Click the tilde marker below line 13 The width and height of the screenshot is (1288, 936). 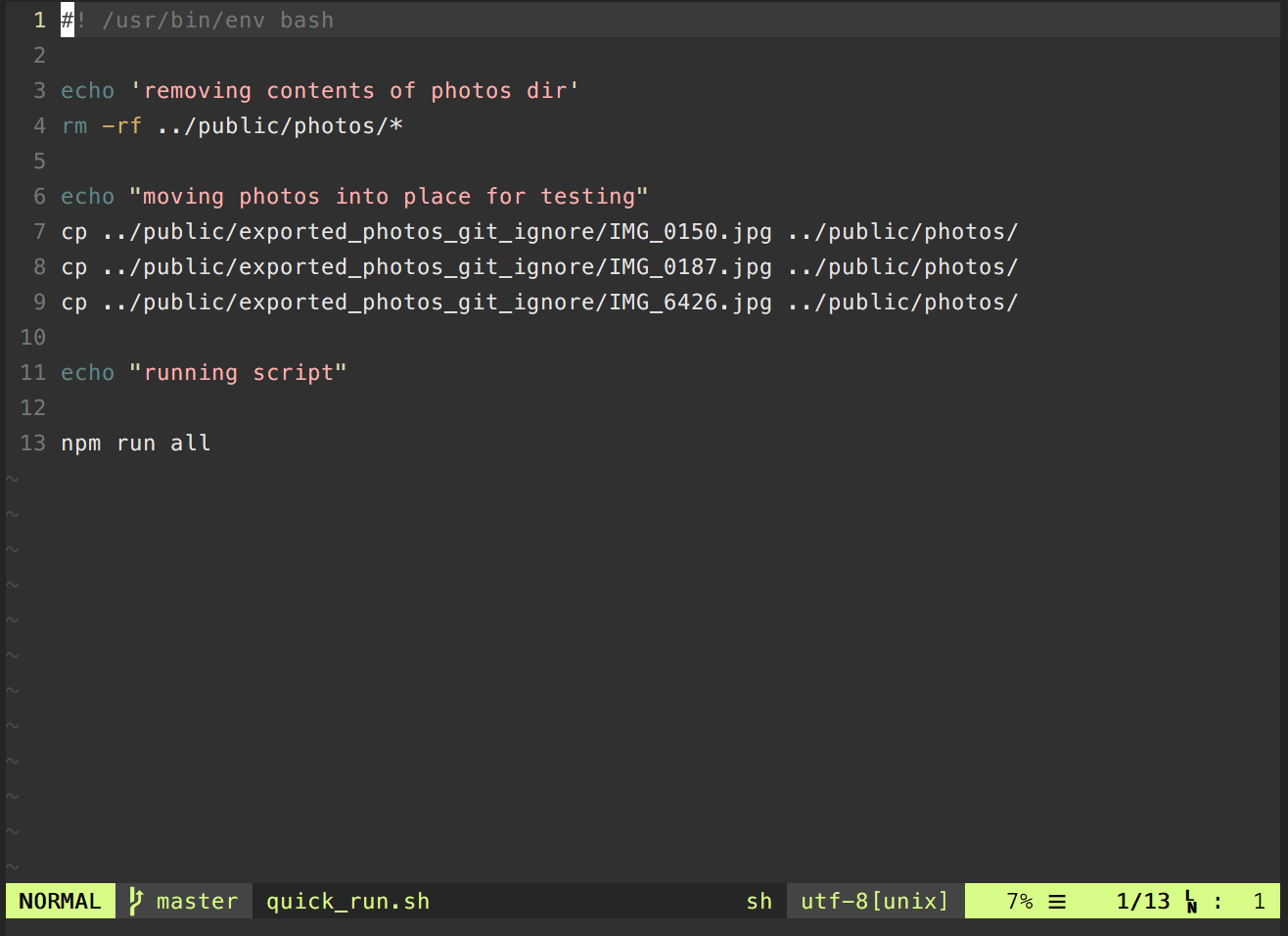pos(12,479)
